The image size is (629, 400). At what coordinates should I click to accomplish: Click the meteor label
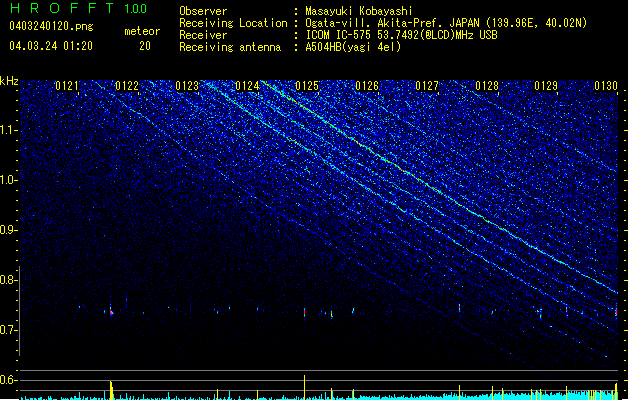[x=142, y=31]
